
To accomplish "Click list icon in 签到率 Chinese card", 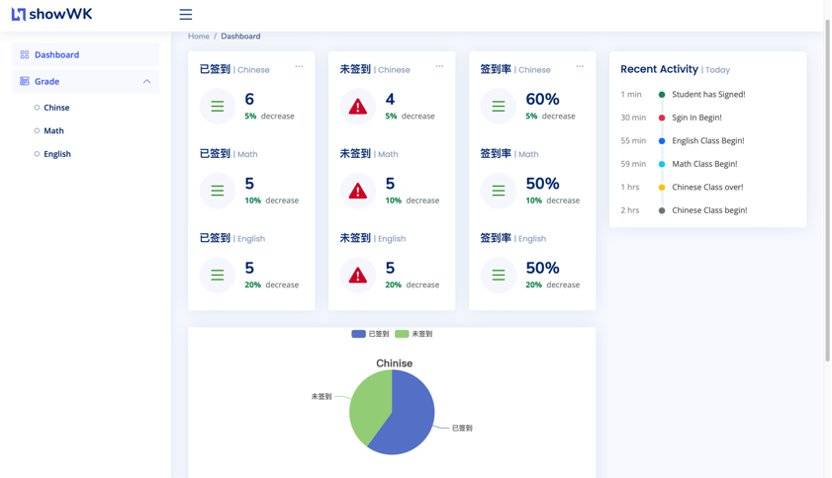I will (498, 107).
